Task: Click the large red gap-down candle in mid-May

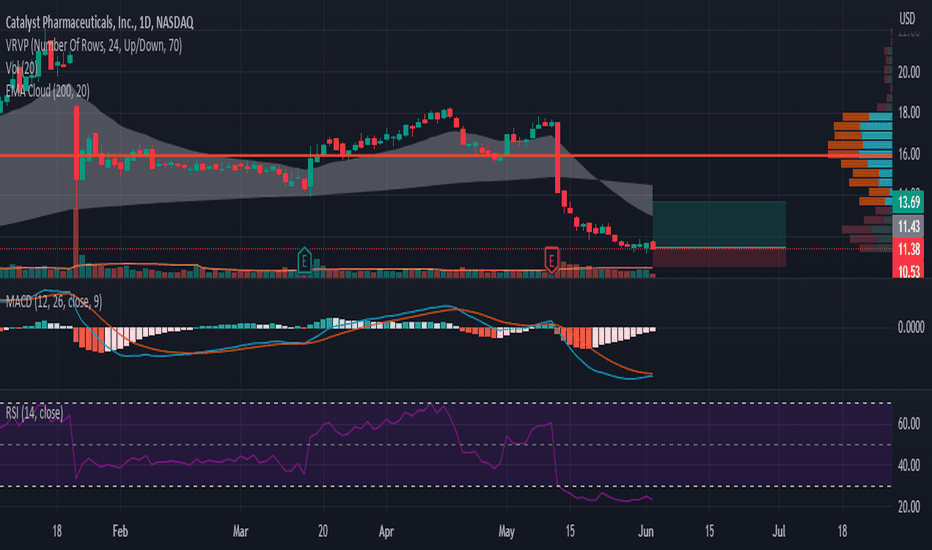Action: point(558,158)
